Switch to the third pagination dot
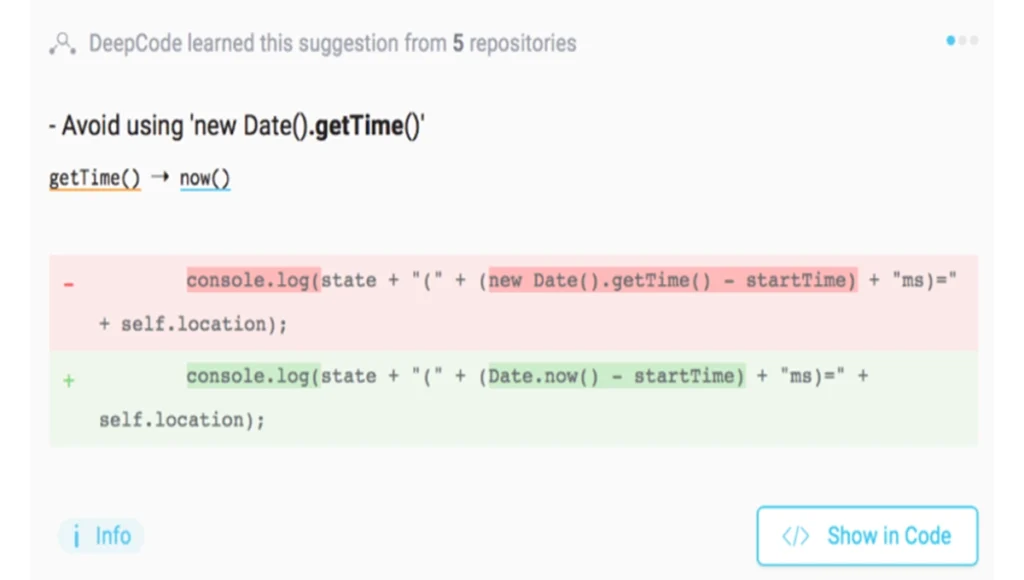 (x=974, y=40)
